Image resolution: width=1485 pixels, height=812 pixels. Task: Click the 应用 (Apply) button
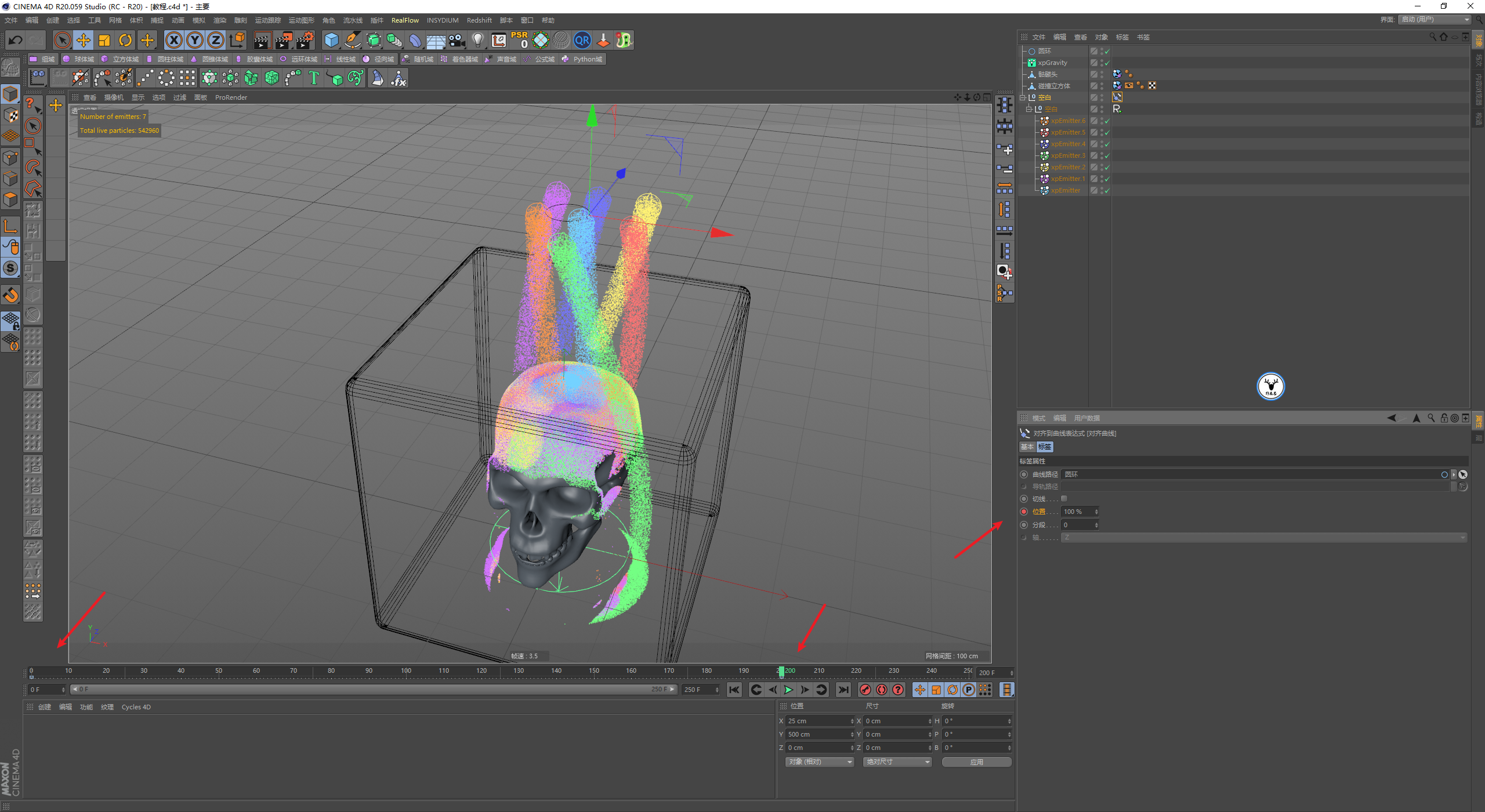pyautogui.click(x=977, y=762)
